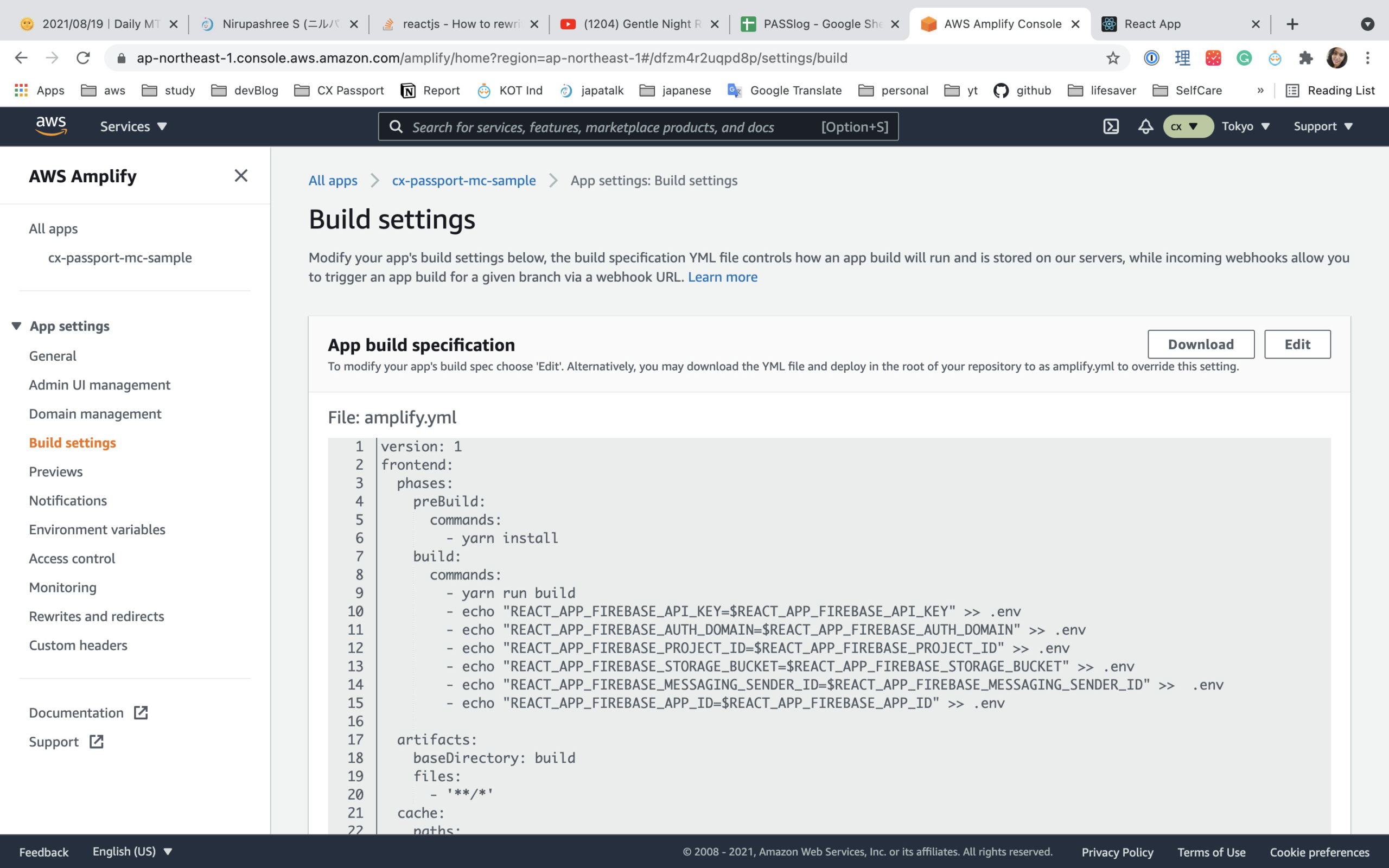Image resolution: width=1389 pixels, height=868 pixels.
Task: Open the Tokyo region dropdown
Action: pos(1245,126)
